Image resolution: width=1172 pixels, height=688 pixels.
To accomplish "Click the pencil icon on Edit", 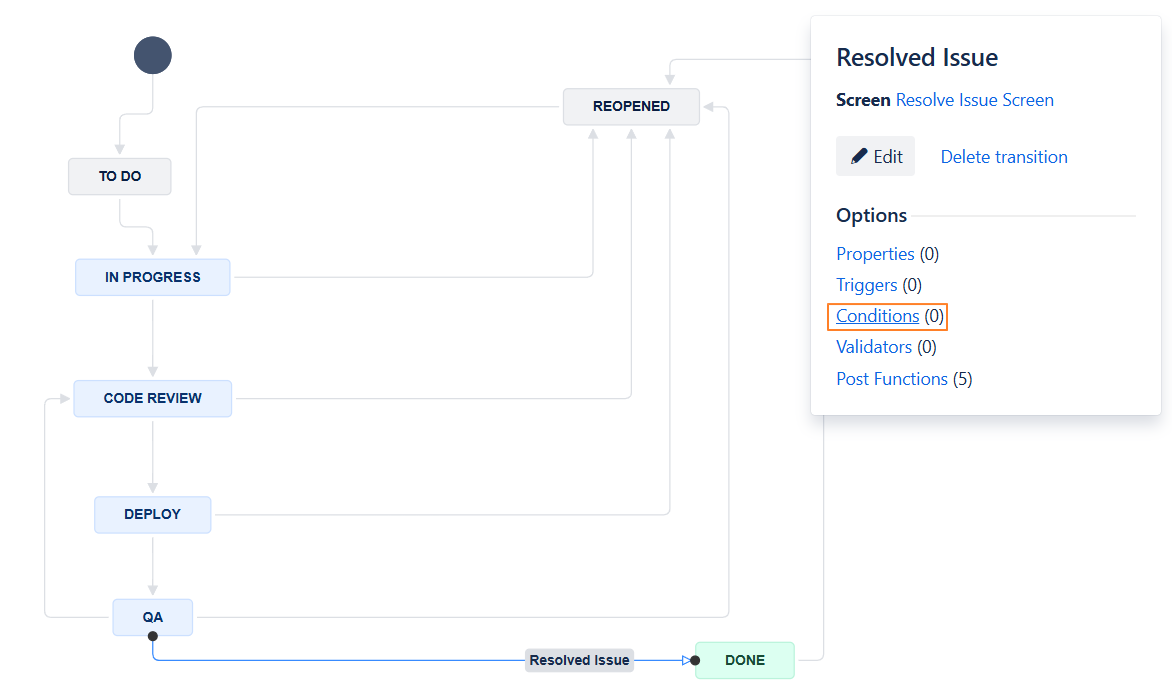I will [x=859, y=157].
